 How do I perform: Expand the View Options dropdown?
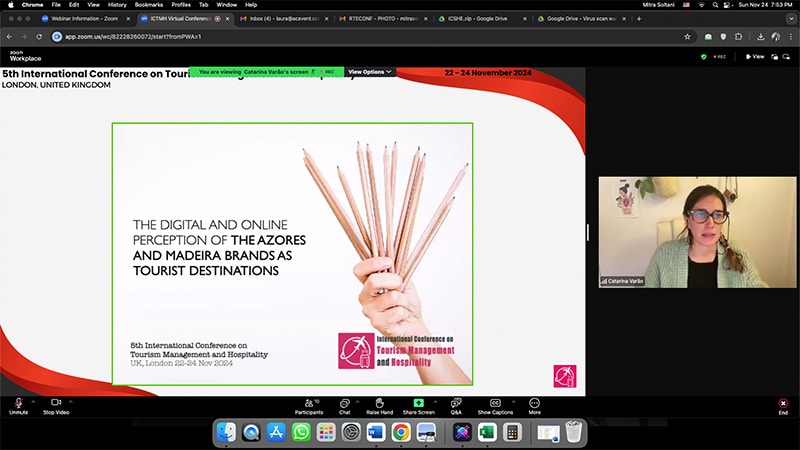370,72
